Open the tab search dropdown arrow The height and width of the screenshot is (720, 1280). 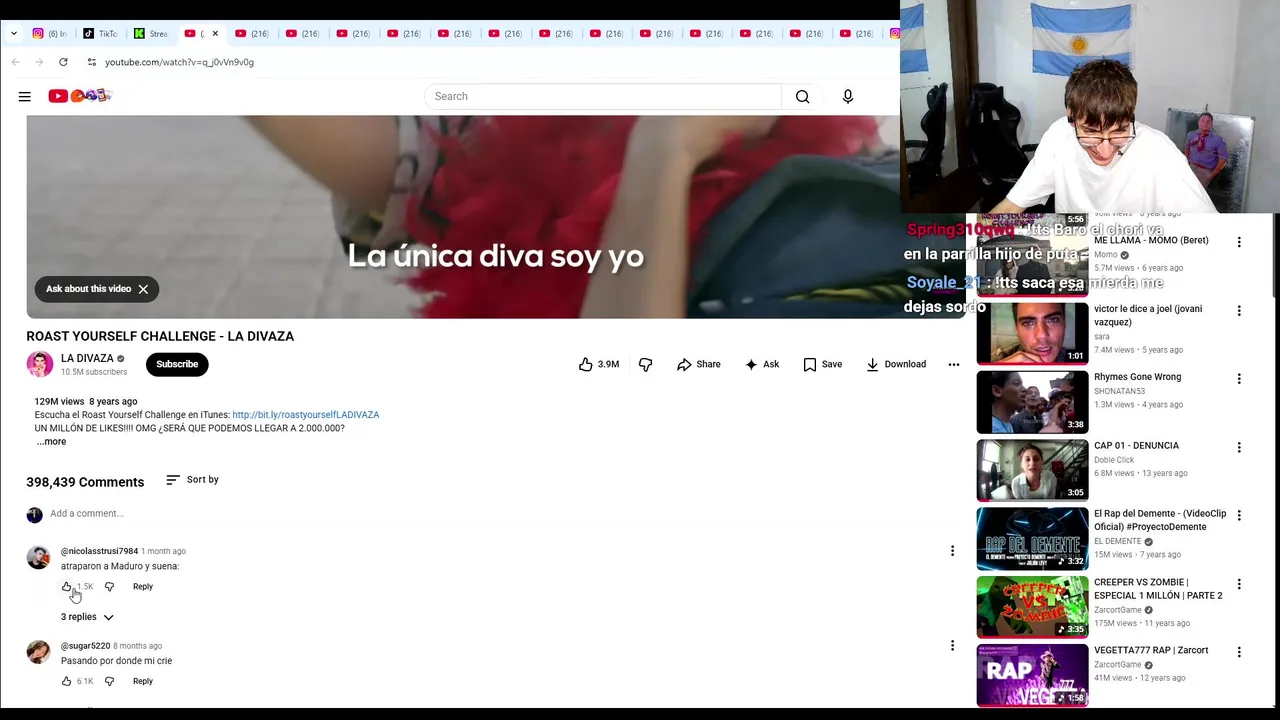13,33
